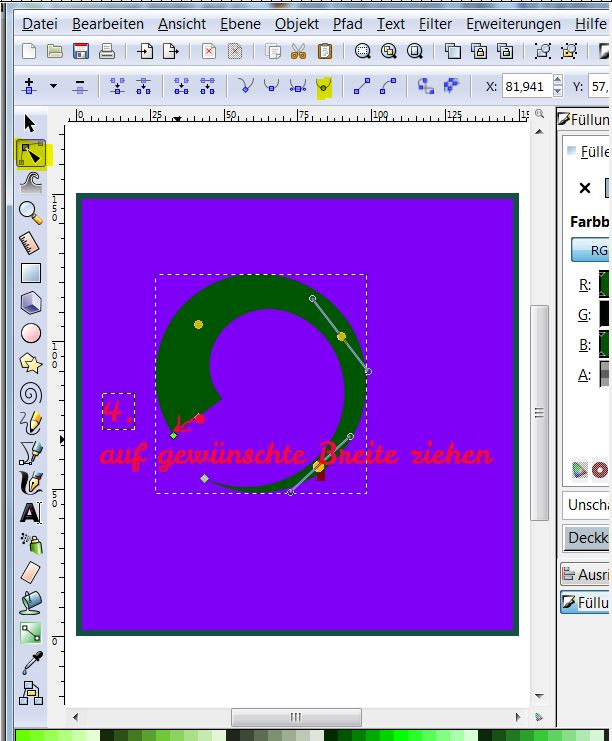Open the dropdown arrow beside insert node
Viewport: 612px width, 741px height.
(53, 86)
